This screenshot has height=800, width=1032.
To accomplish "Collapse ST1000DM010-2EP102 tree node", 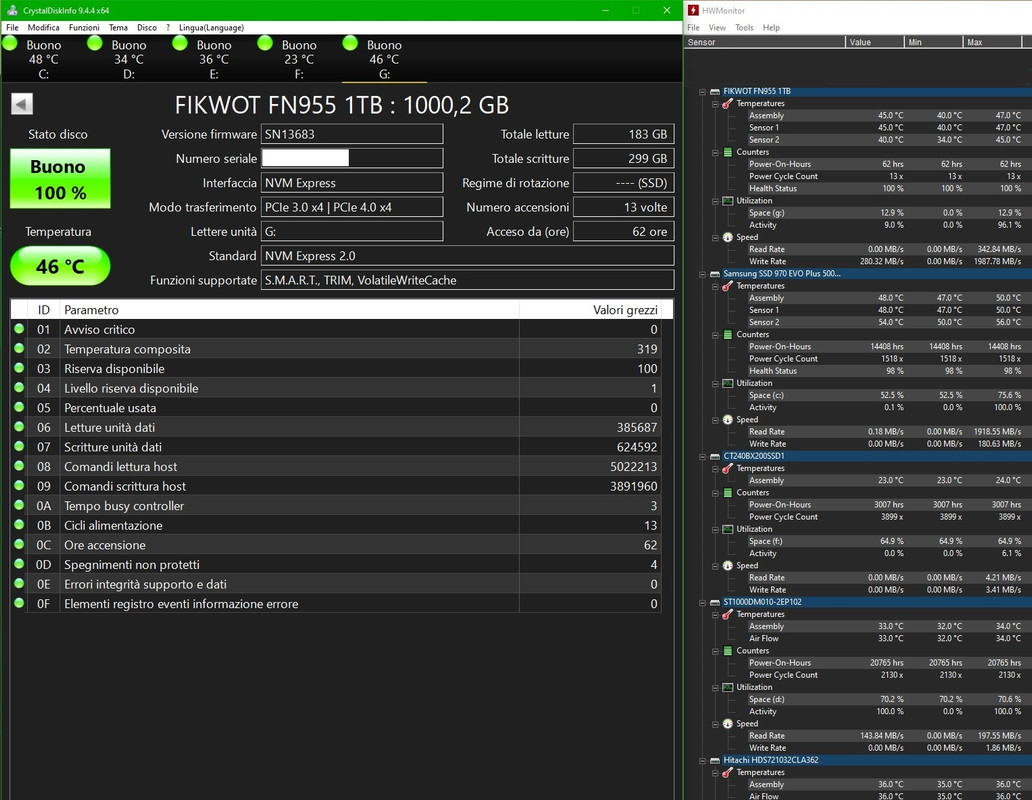I will tap(702, 602).
